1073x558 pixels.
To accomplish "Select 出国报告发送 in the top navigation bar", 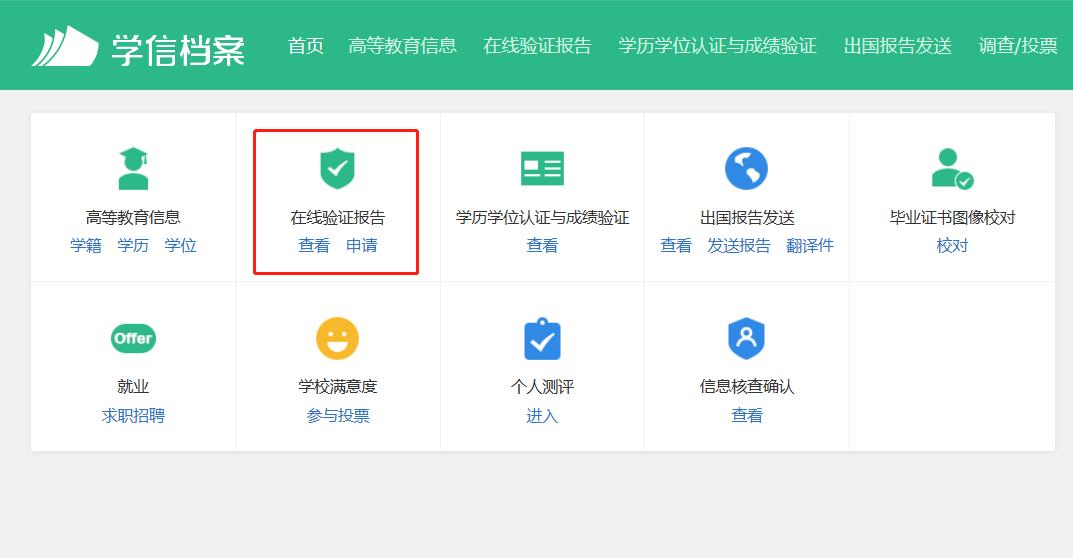I will tap(897, 46).
